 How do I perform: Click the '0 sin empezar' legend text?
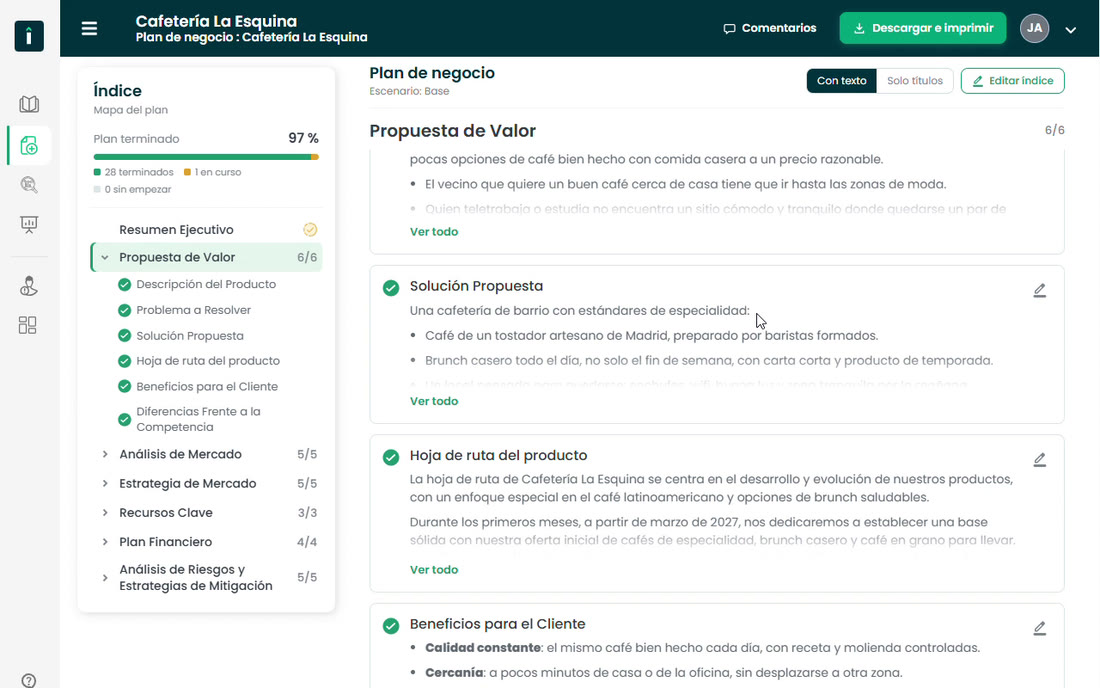tap(138, 189)
